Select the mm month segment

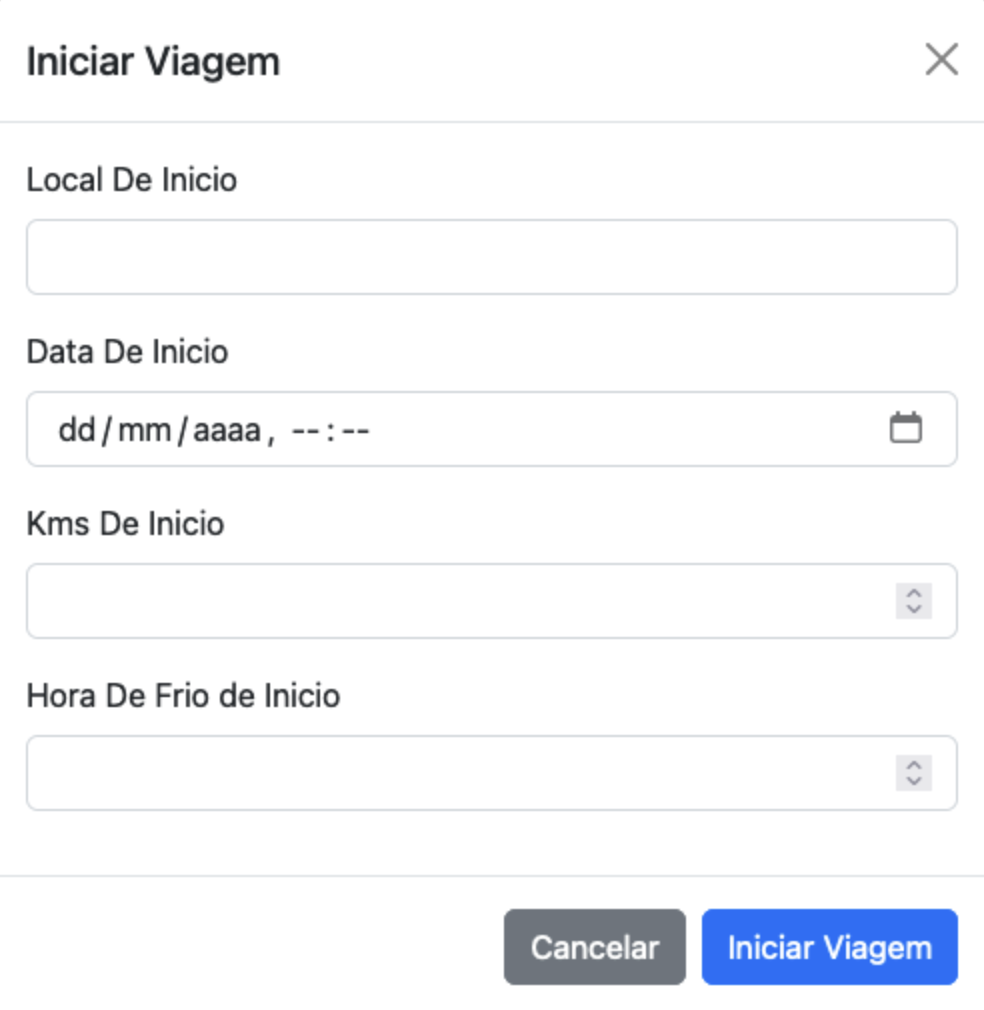tap(145, 430)
